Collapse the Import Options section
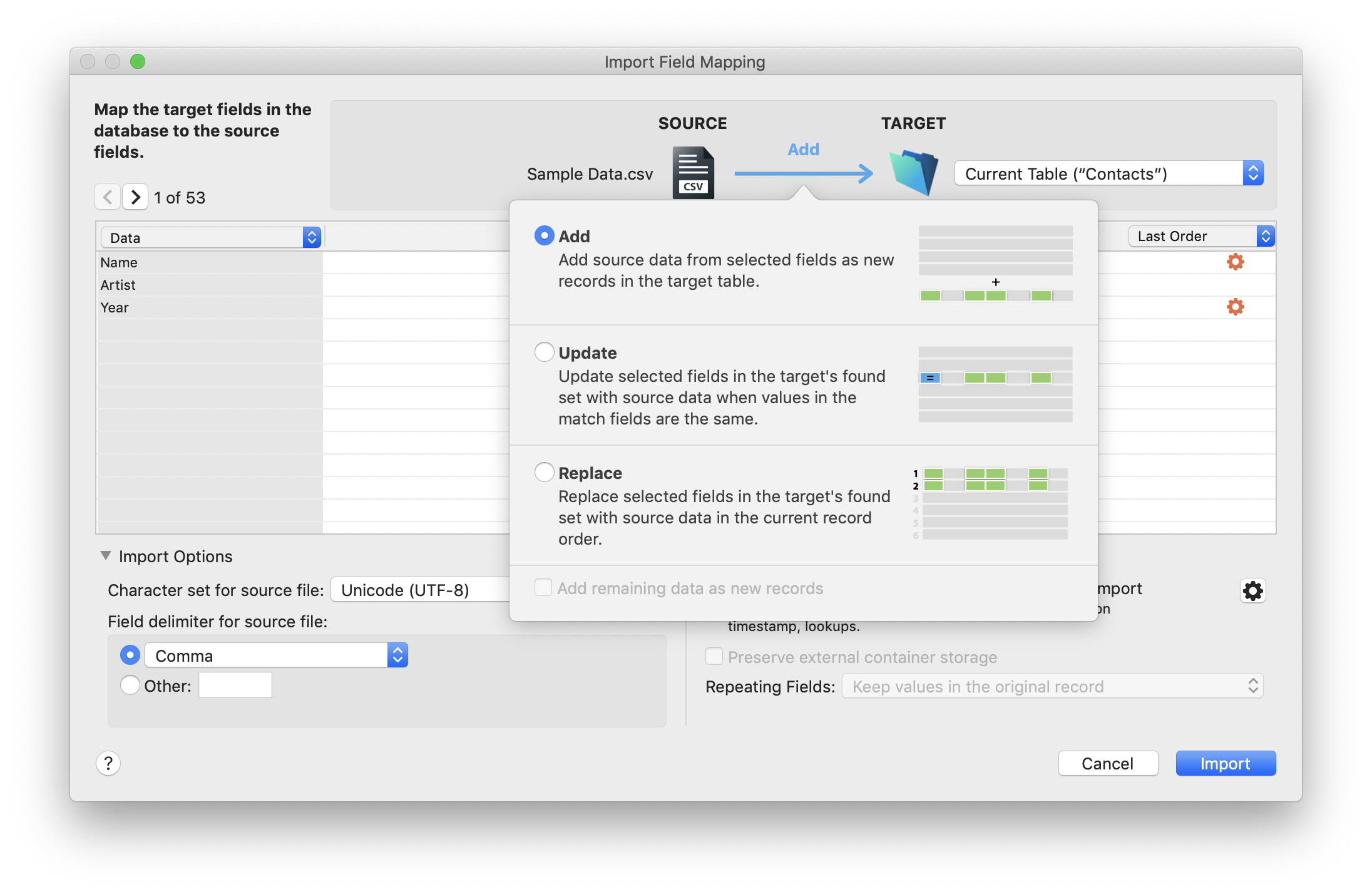 tap(106, 556)
